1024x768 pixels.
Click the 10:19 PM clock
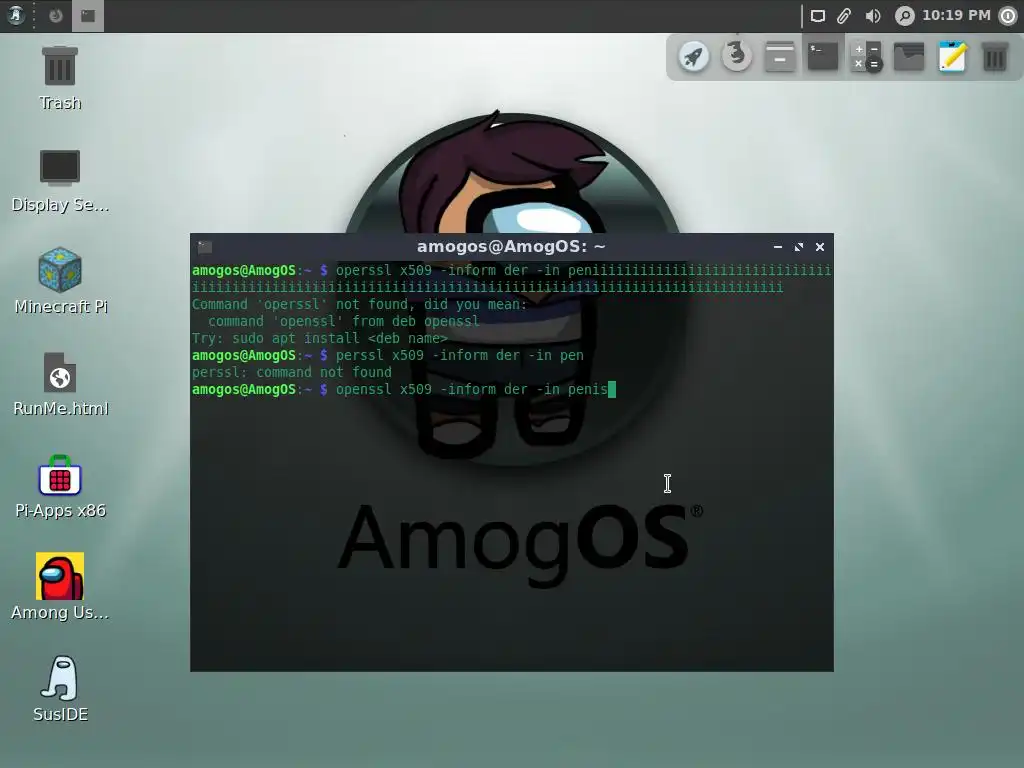pyautogui.click(x=956, y=15)
